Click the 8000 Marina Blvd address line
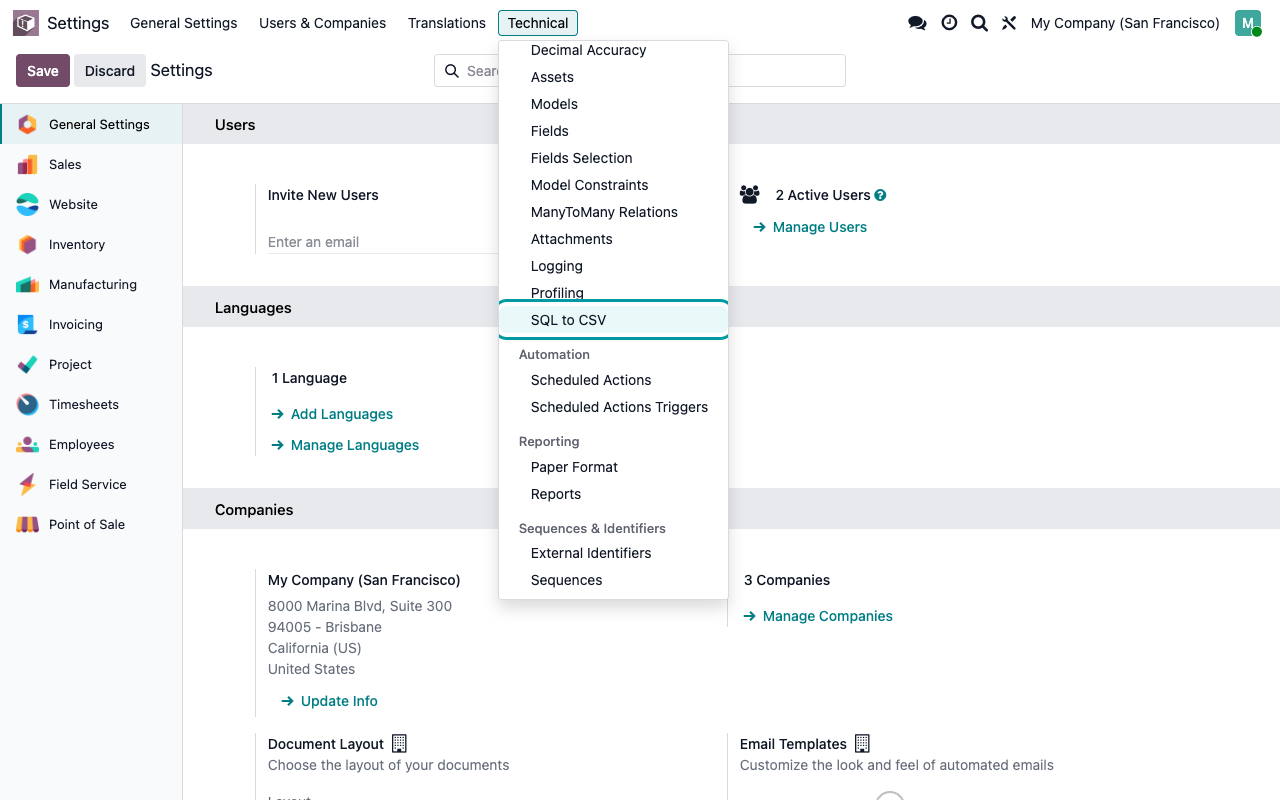The width and height of the screenshot is (1280, 800). pos(360,606)
